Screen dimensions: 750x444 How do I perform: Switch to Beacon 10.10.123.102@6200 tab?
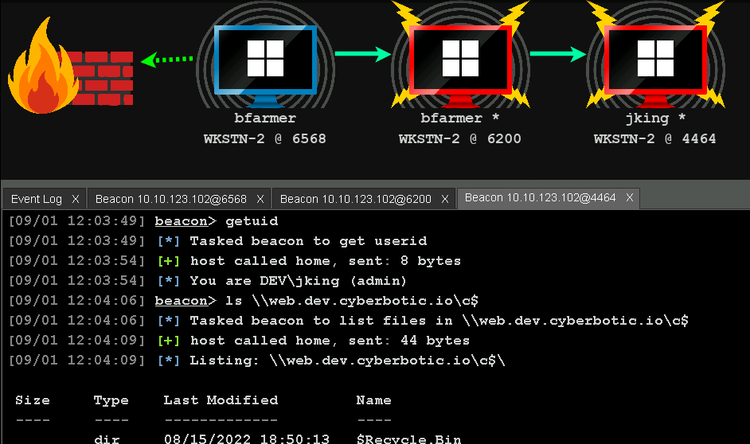coord(355,199)
